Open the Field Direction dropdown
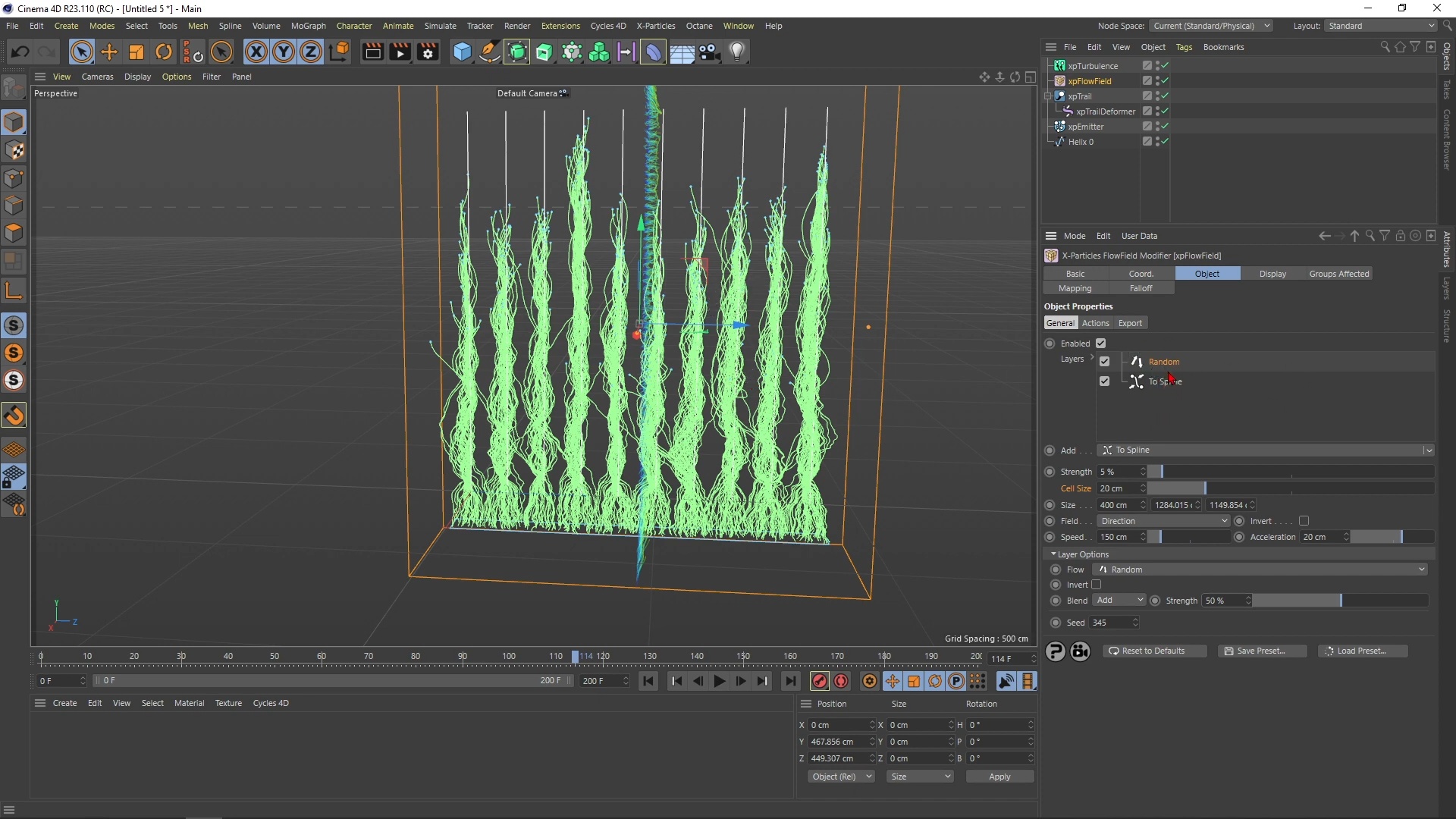Screen dimensions: 1456x819 (1163, 521)
